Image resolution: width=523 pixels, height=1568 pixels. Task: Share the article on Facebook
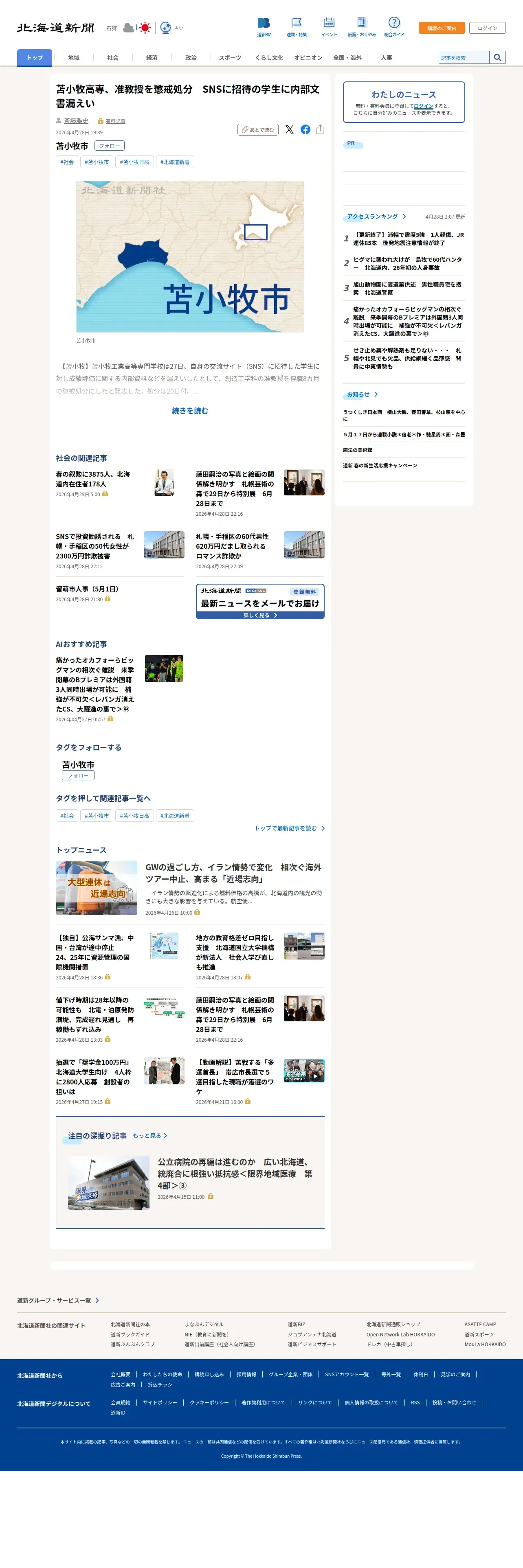[305, 130]
